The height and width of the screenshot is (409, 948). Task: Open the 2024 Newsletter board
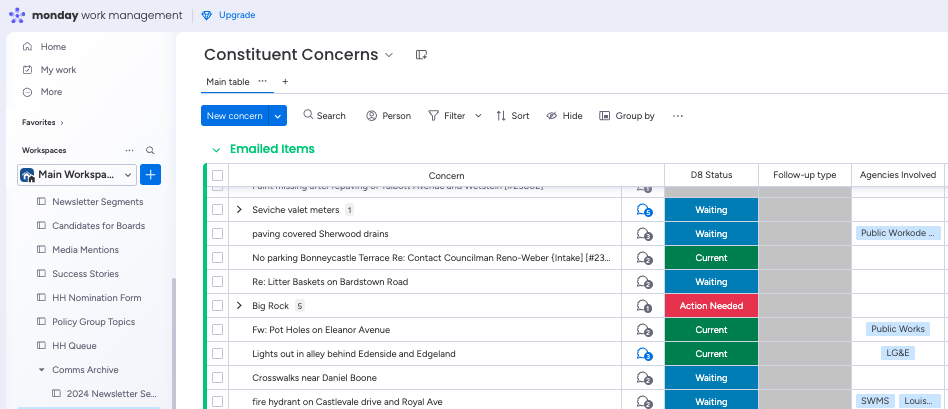[x=111, y=393]
